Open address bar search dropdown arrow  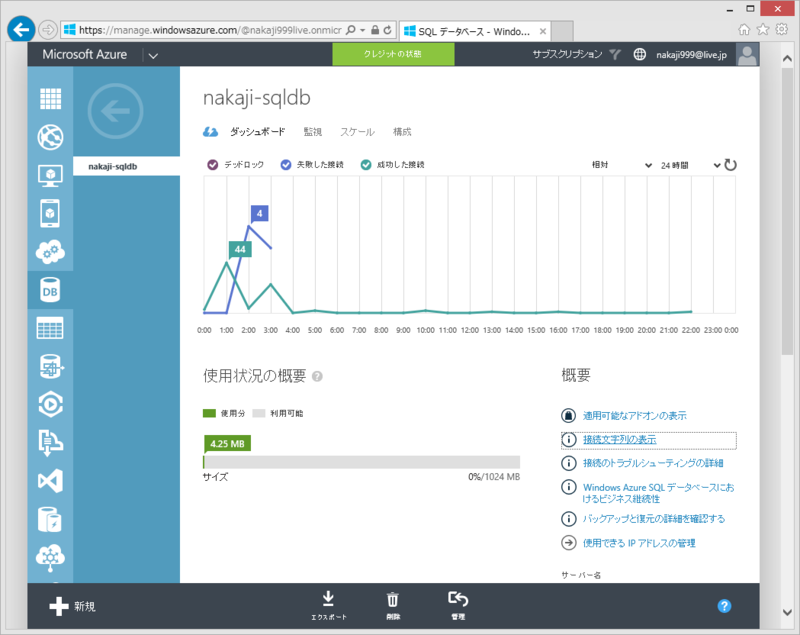click(362, 30)
